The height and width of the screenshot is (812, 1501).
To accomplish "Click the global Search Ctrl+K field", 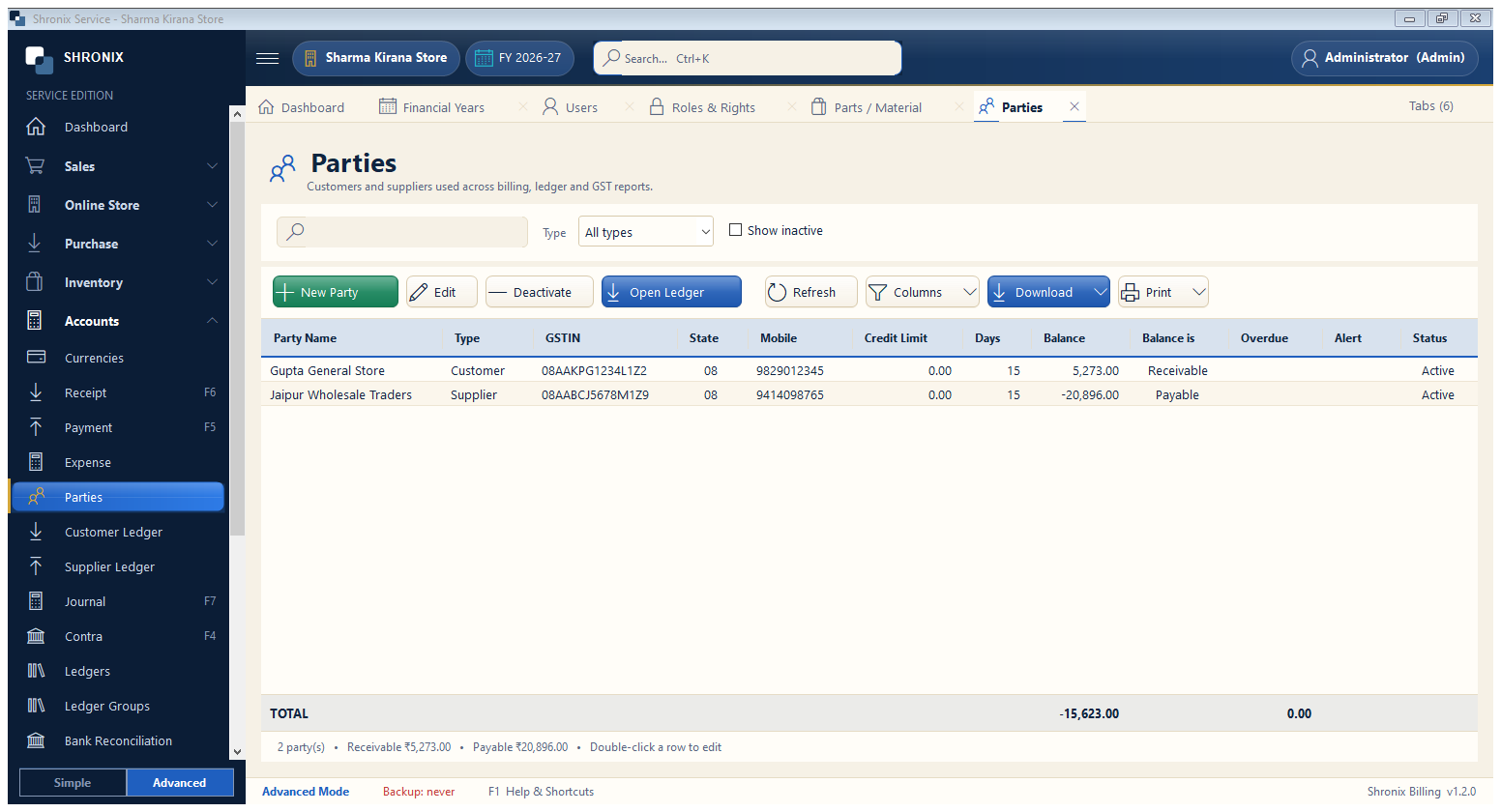I will 748,58.
